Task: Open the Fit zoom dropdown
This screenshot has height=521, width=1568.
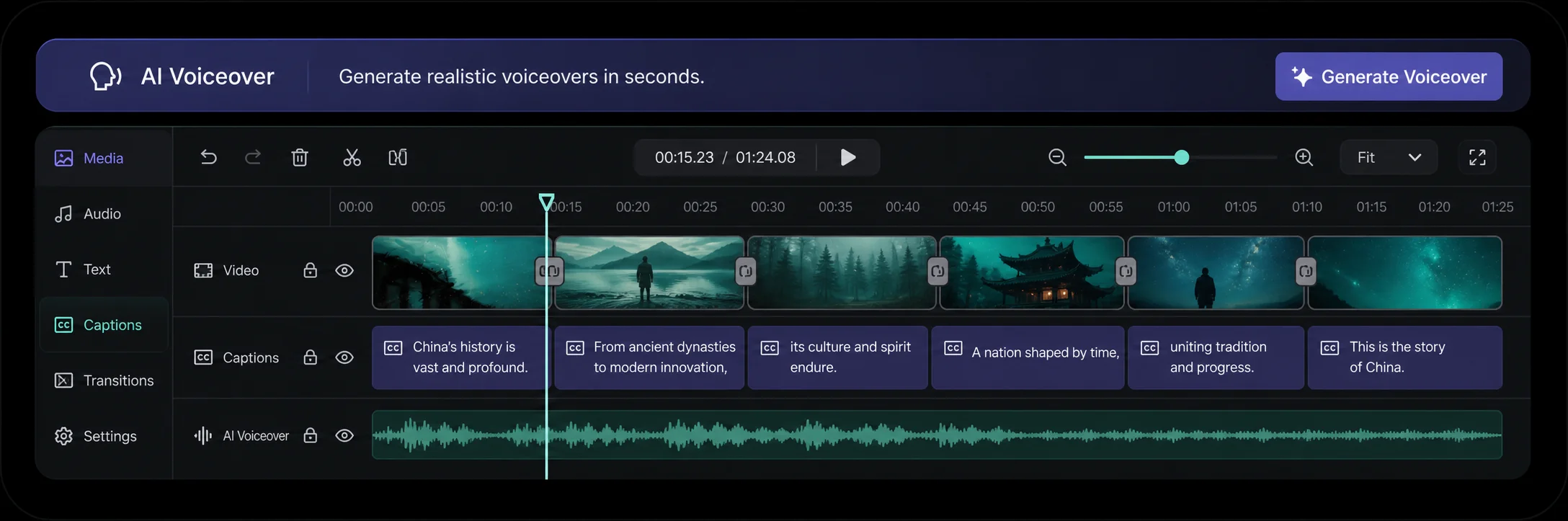Action: [x=1389, y=157]
